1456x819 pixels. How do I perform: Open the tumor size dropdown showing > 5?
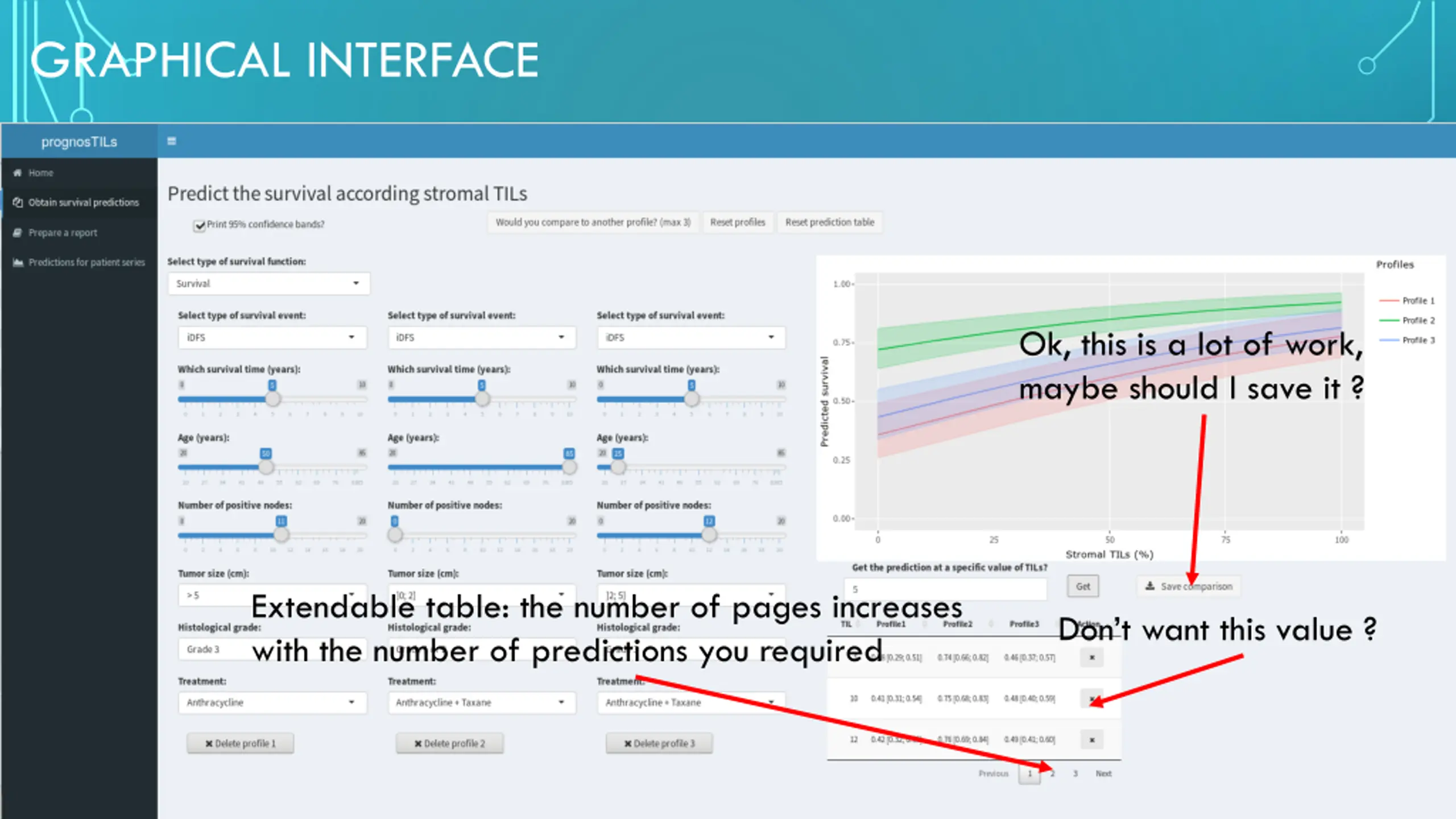pos(272,595)
